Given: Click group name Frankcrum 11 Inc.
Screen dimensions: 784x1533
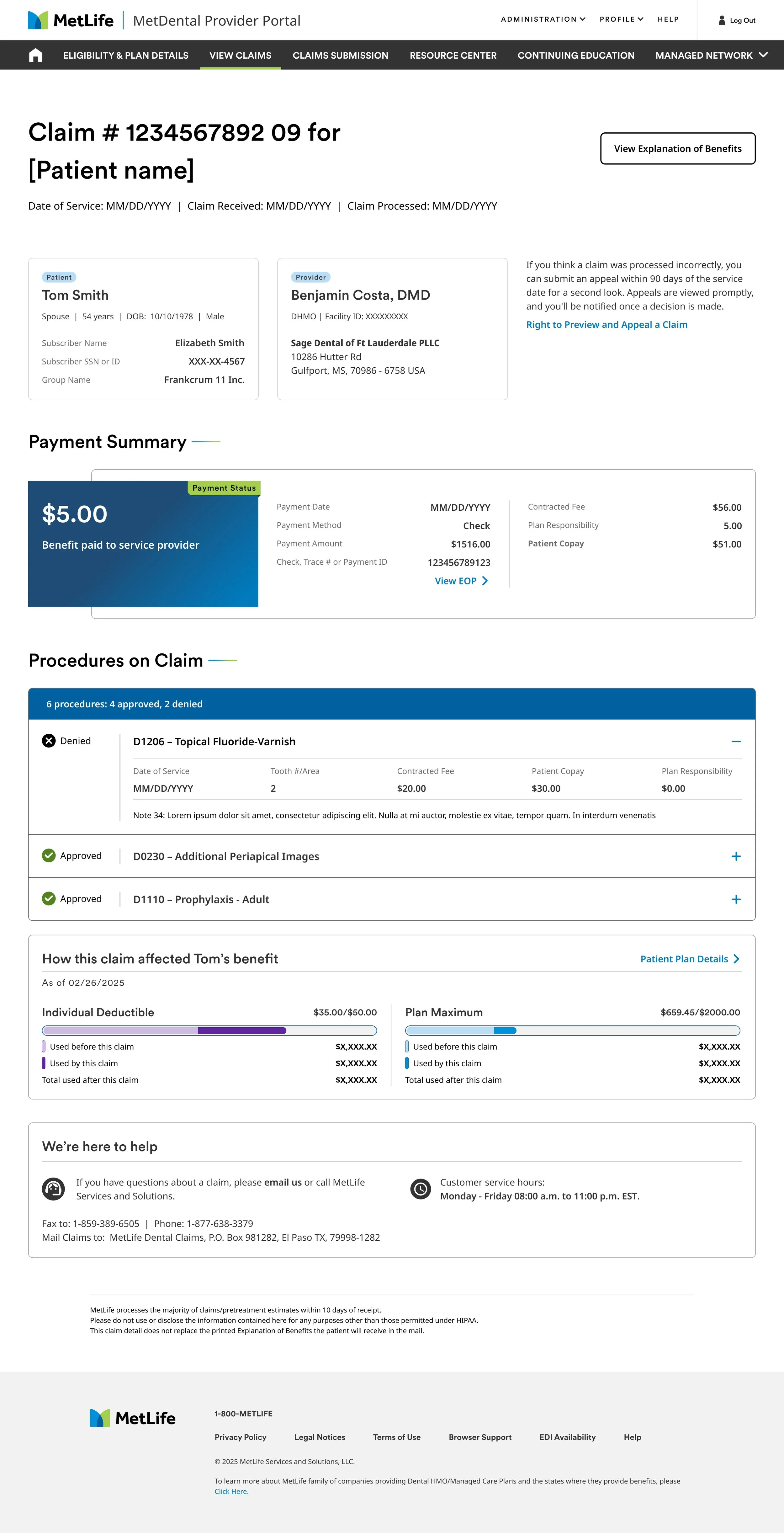Looking at the screenshot, I should coord(204,380).
